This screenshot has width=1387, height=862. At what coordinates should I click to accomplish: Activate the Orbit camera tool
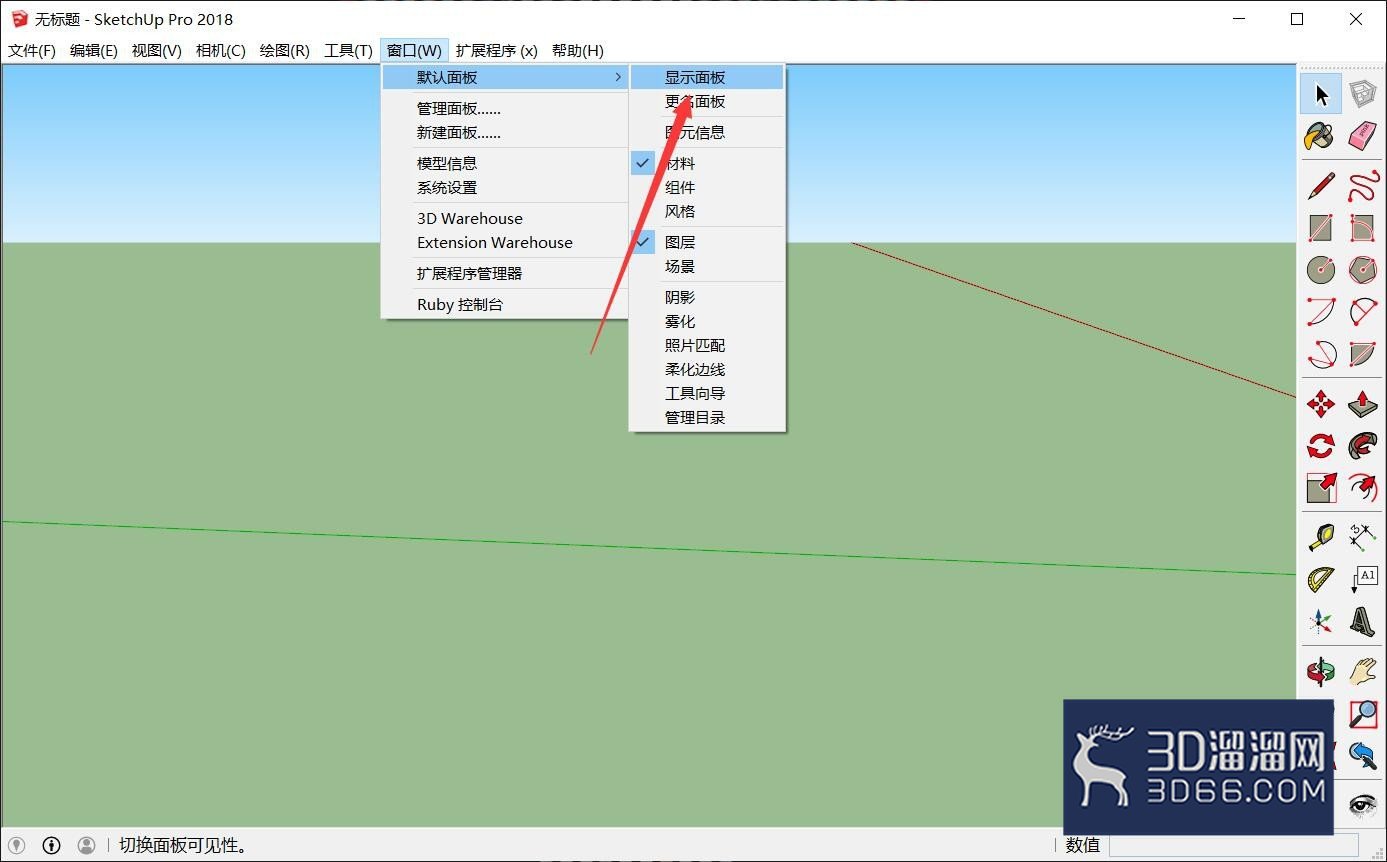[x=1321, y=671]
